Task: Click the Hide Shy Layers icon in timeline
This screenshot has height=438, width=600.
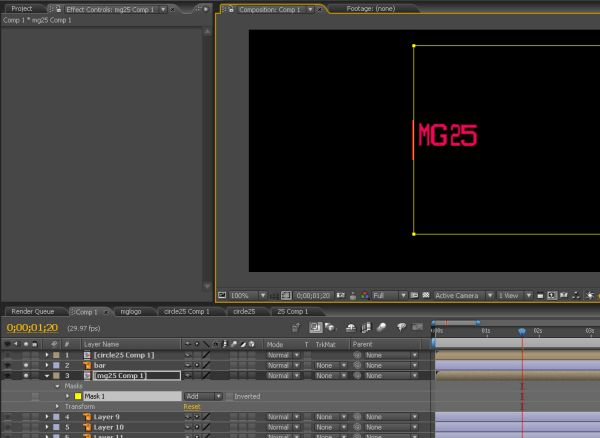Action: click(x=351, y=327)
